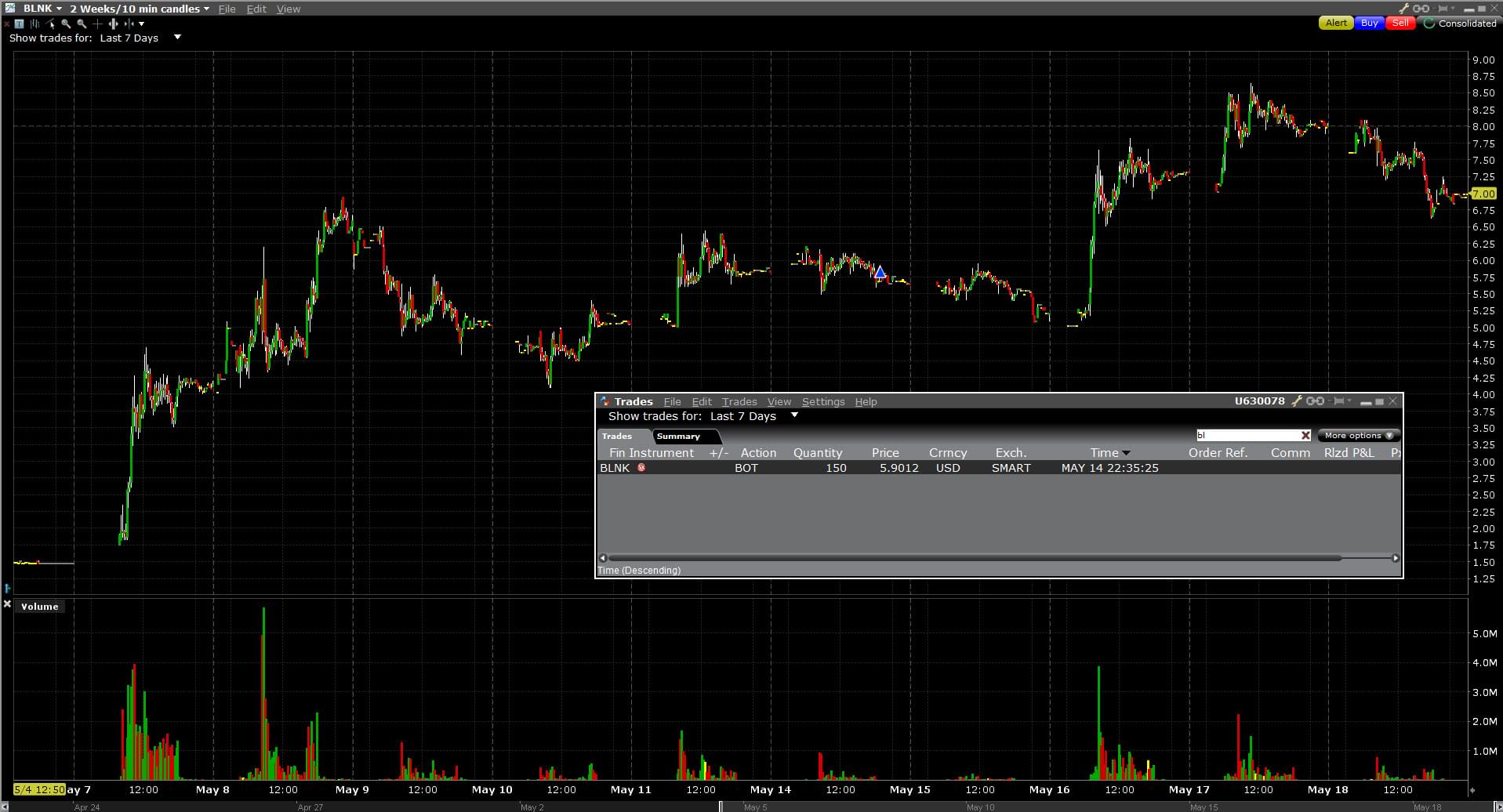The height and width of the screenshot is (812, 1503).
Task: Expand the chart toolbar overflow arrow
Action: tap(142, 24)
